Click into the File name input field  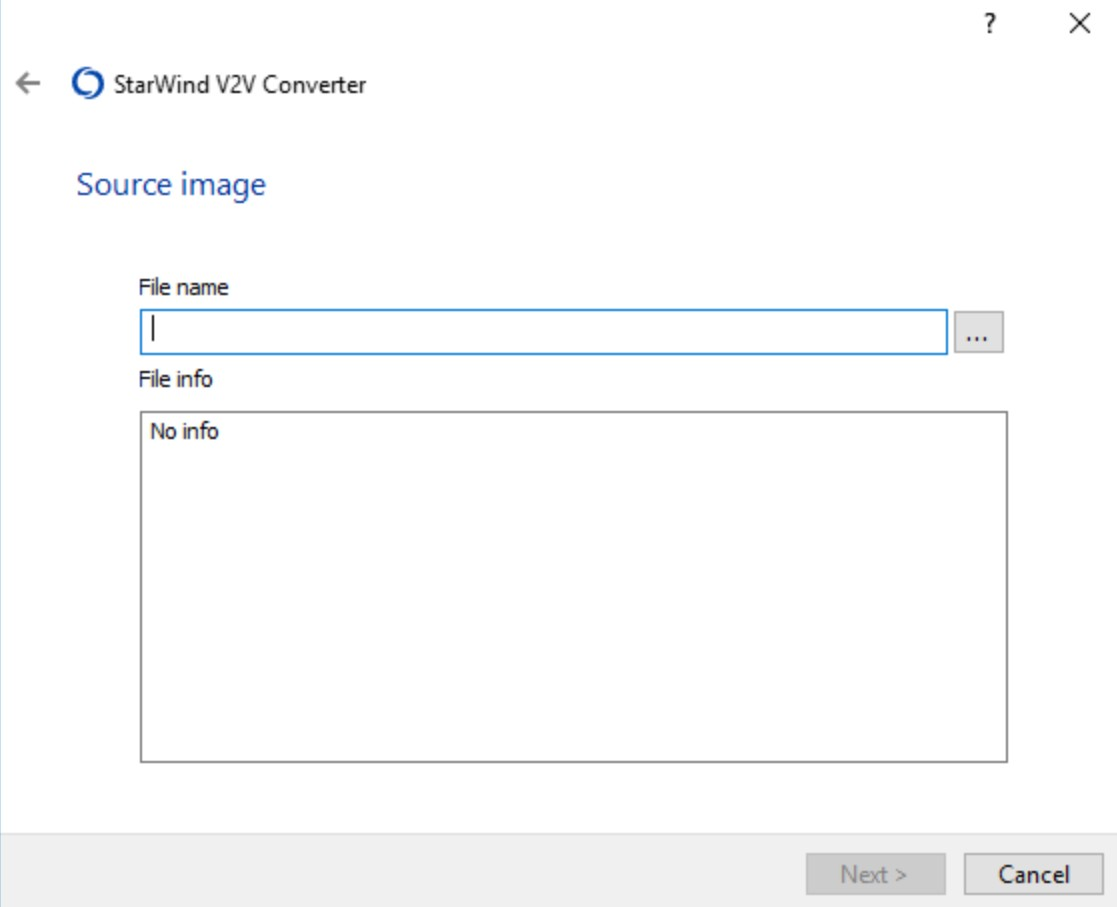(544, 331)
